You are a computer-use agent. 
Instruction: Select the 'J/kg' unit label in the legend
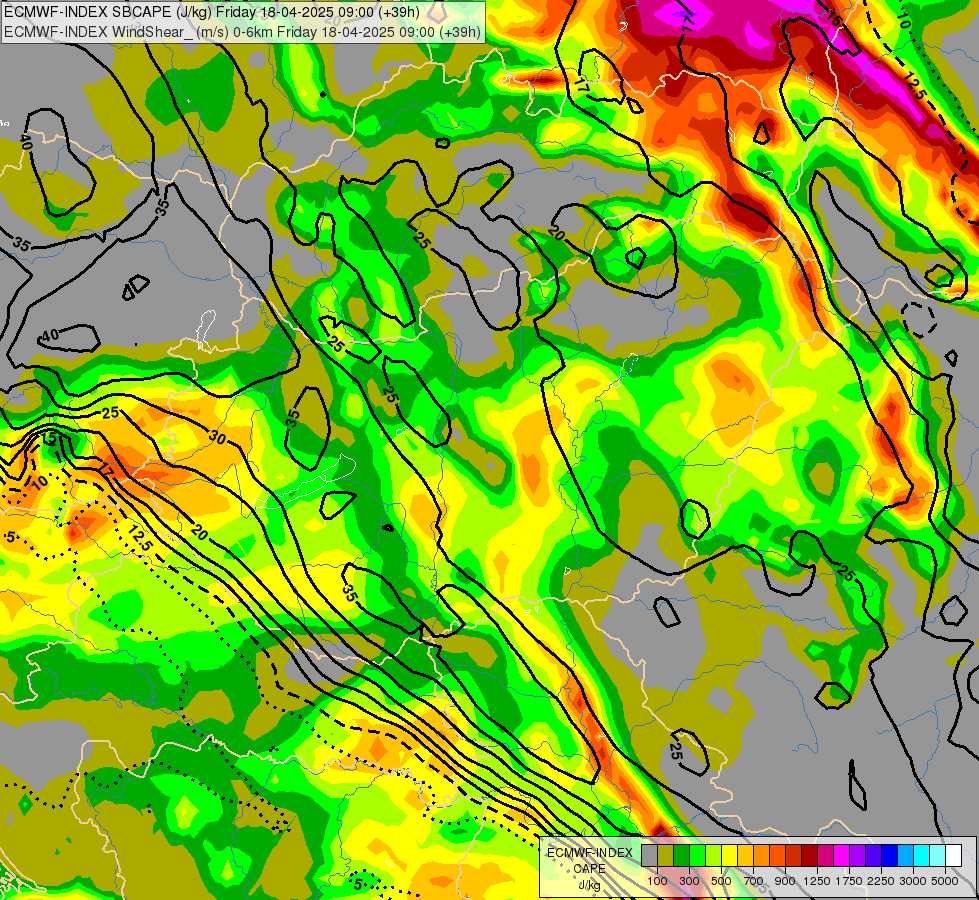pos(589,885)
